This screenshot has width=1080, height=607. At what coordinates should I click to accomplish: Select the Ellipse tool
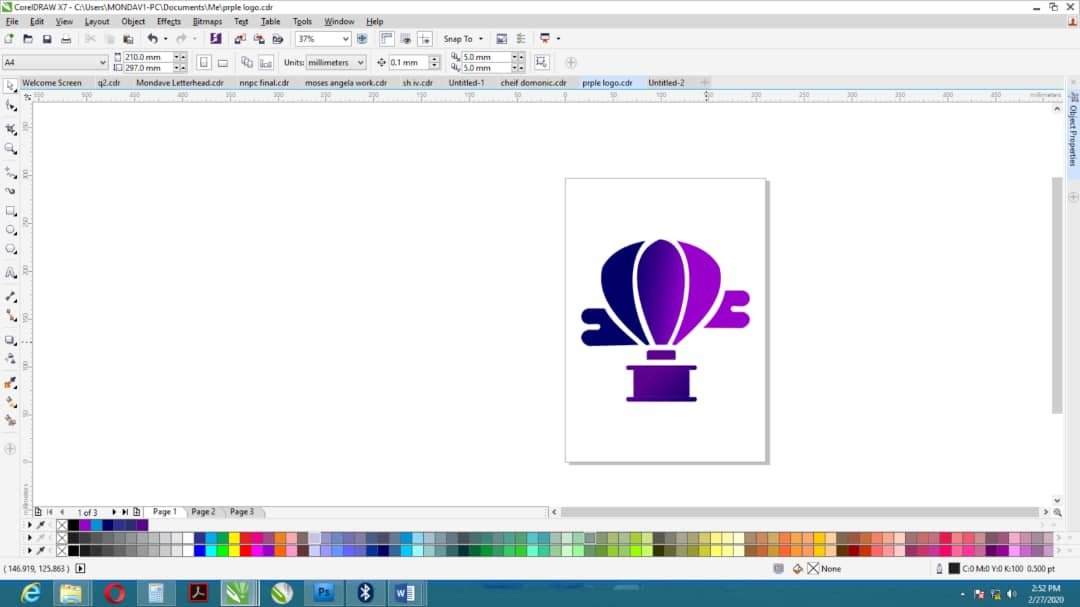(10, 230)
